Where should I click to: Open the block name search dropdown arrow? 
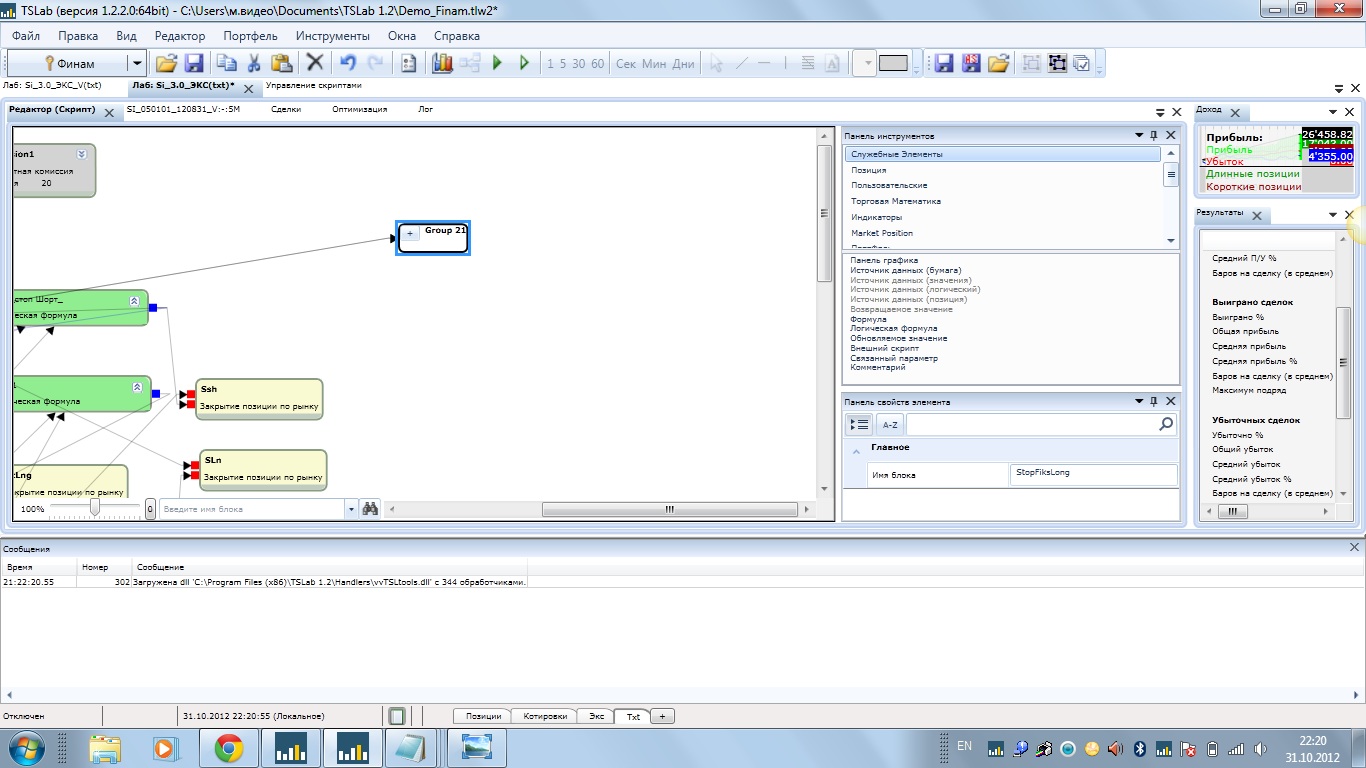(x=351, y=509)
